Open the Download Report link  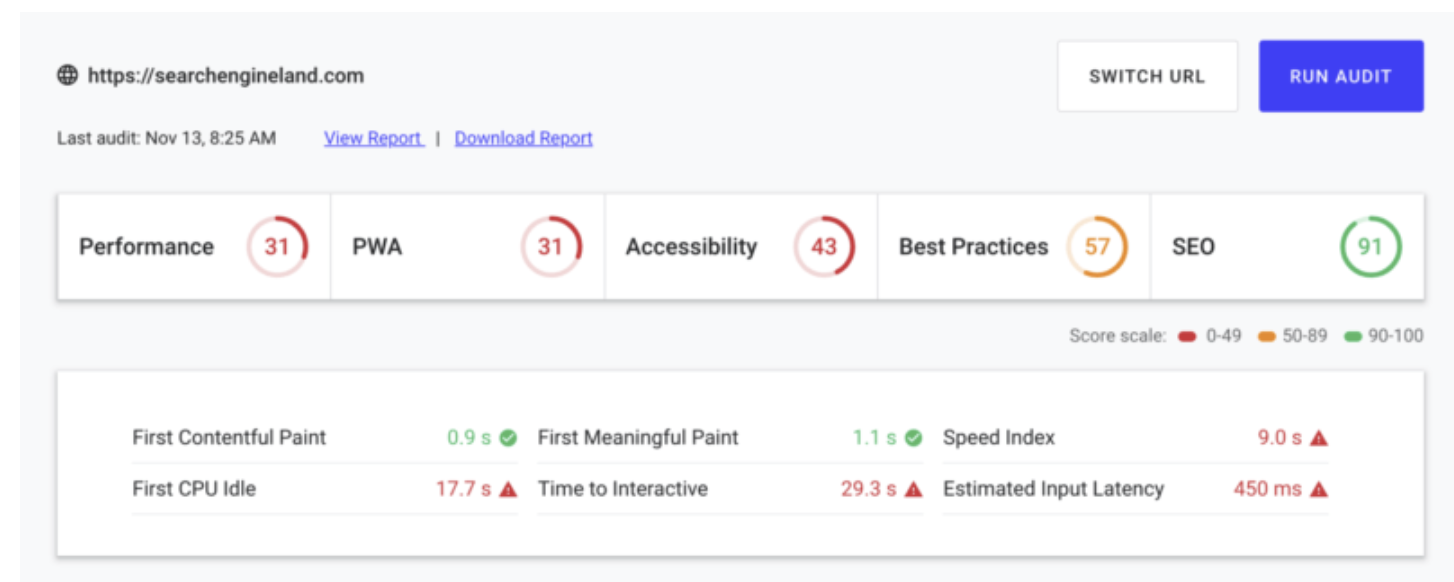click(524, 138)
